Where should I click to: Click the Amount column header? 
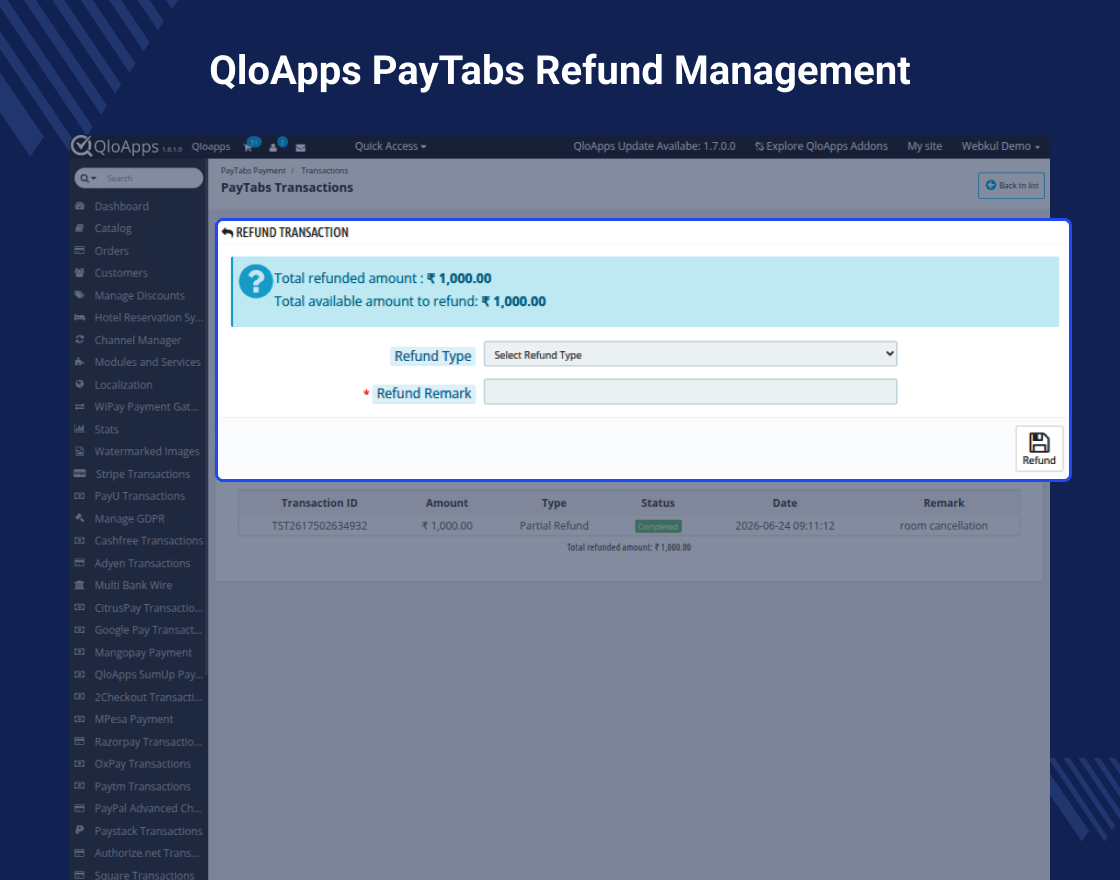click(446, 503)
